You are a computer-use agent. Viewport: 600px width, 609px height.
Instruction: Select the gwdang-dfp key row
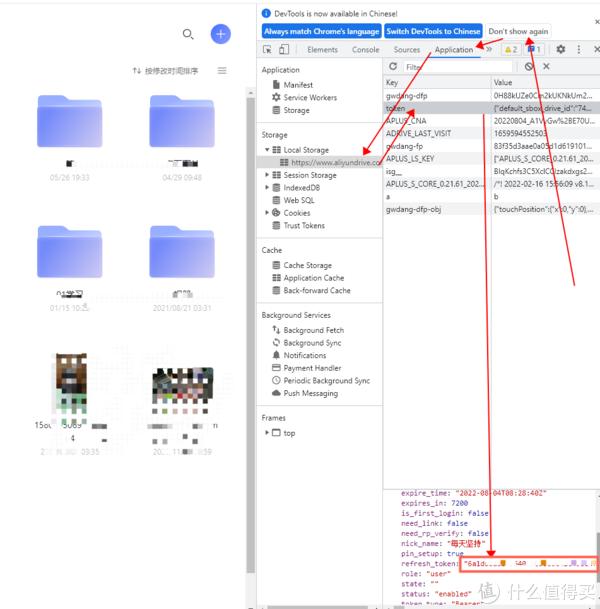coord(491,96)
